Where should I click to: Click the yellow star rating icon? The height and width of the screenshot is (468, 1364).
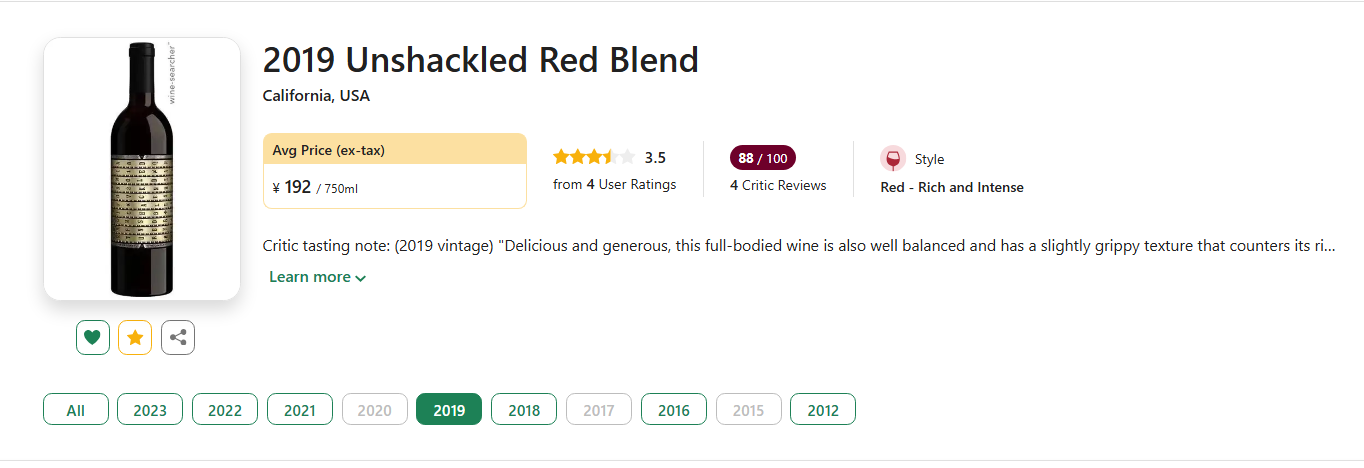tap(135, 338)
